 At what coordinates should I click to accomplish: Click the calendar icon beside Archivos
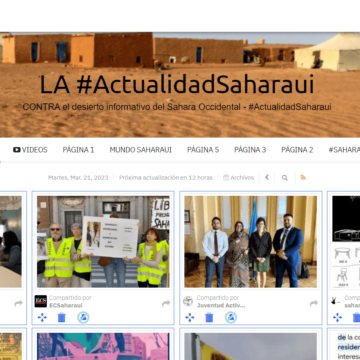click(226, 178)
